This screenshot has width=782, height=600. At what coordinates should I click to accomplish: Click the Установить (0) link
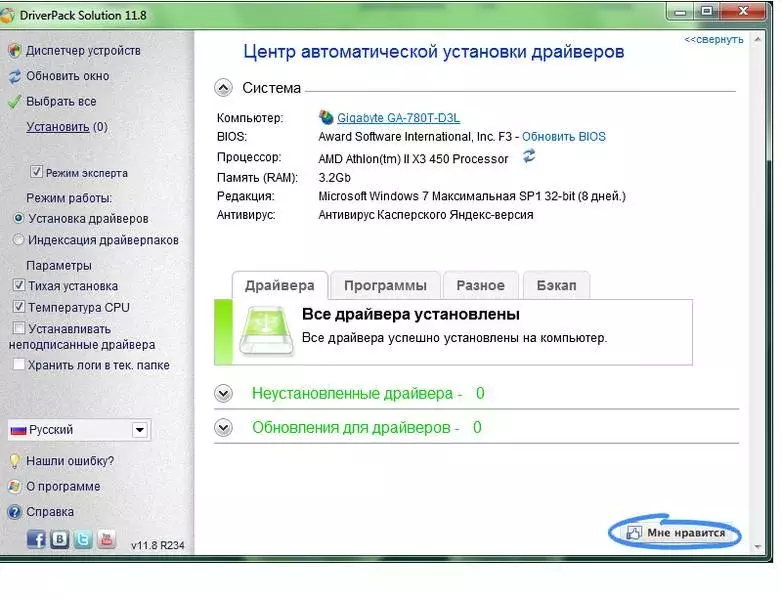coord(67,127)
